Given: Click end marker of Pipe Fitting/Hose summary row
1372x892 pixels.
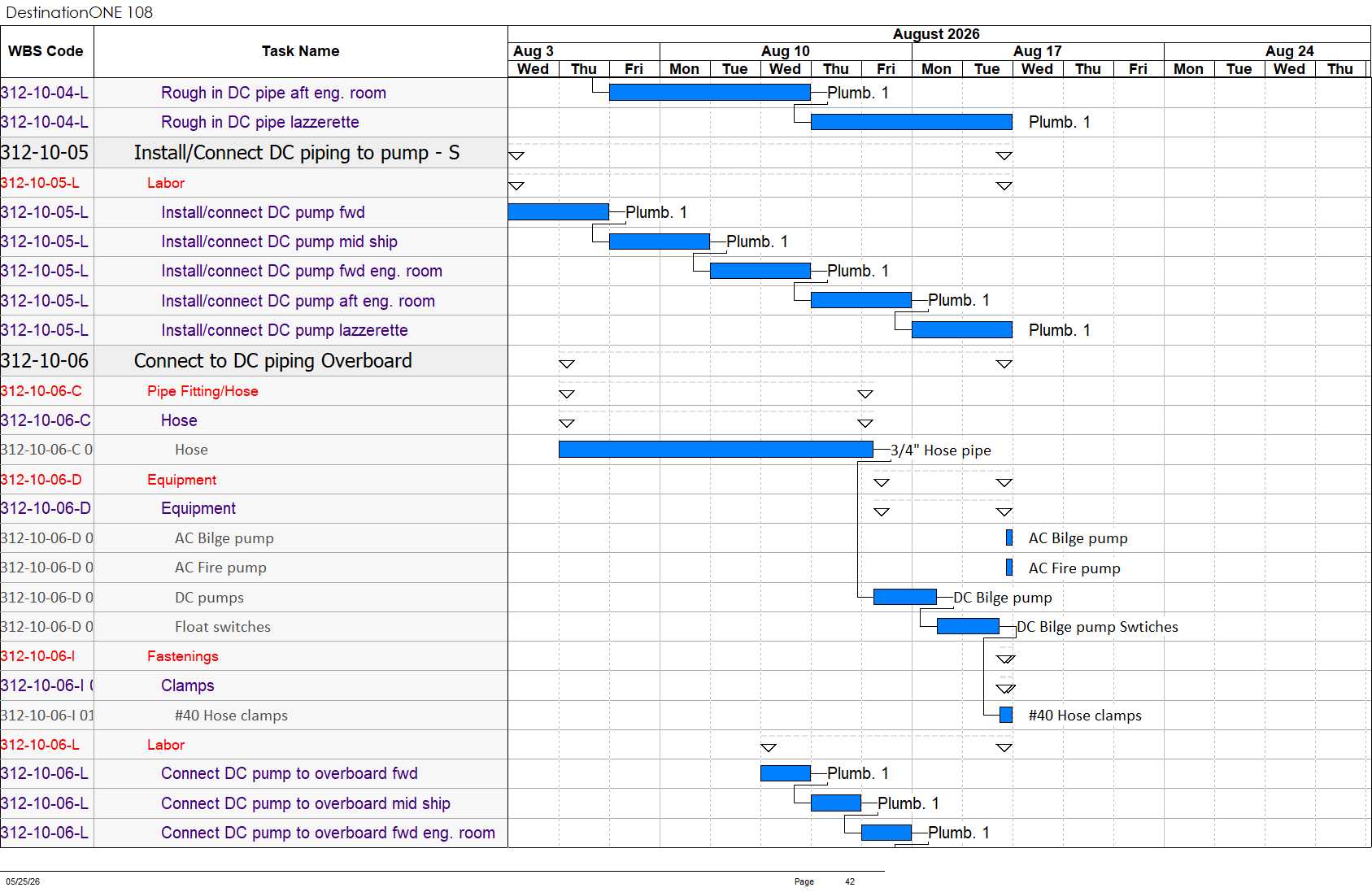Looking at the screenshot, I should point(865,394).
